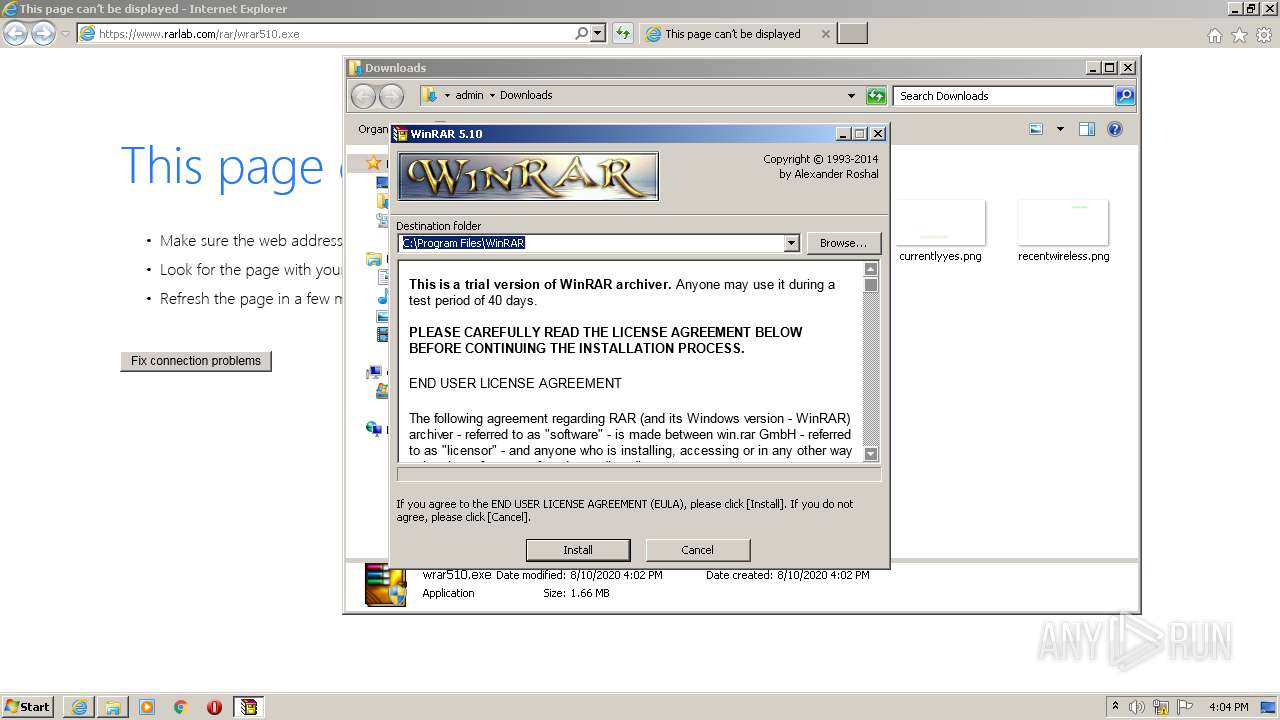Click the WinRAR logo banner
The height and width of the screenshot is (720, 1280).
528,176
